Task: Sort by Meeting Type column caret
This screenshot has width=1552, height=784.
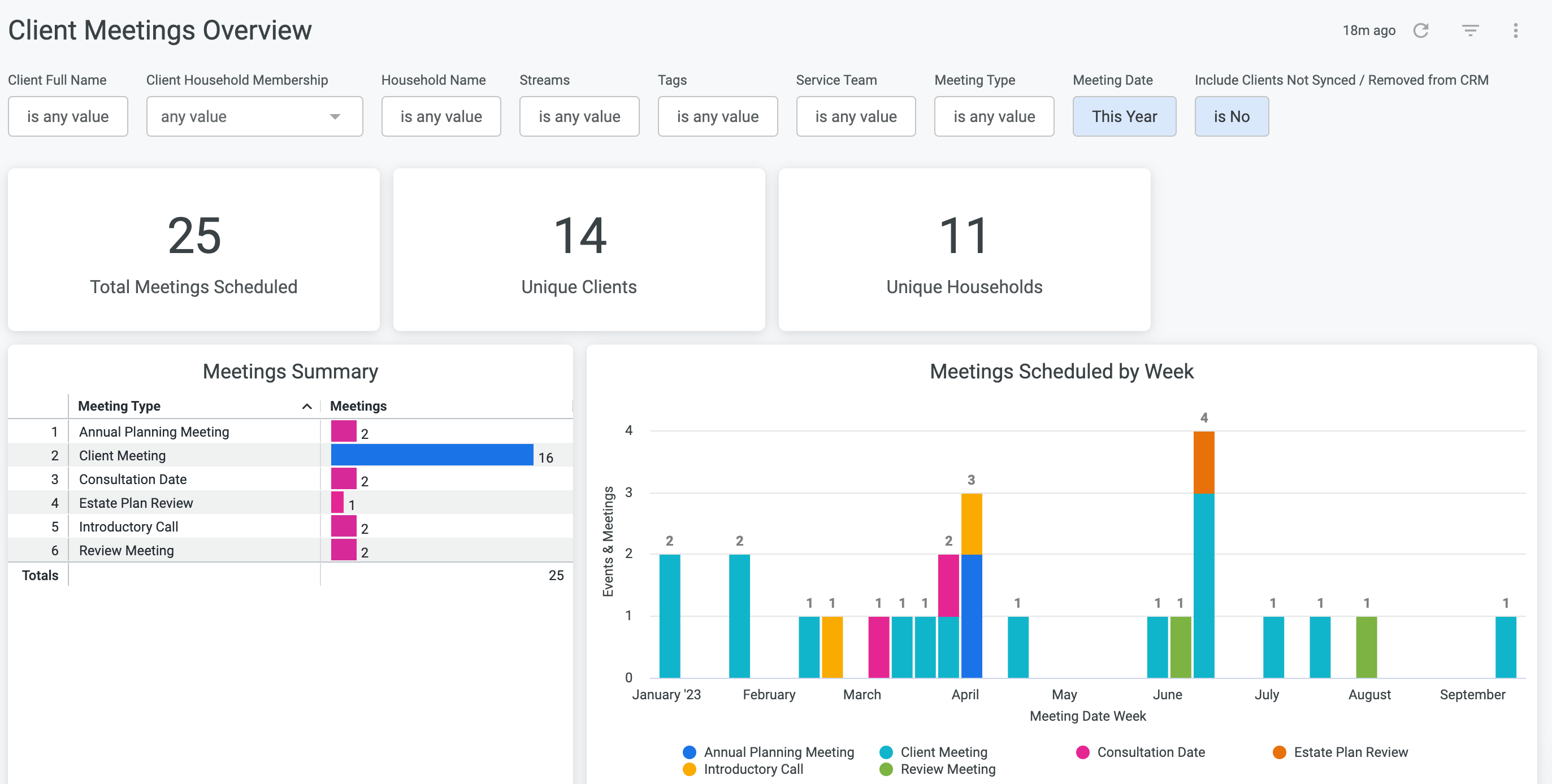Action: tap(307, 407)
